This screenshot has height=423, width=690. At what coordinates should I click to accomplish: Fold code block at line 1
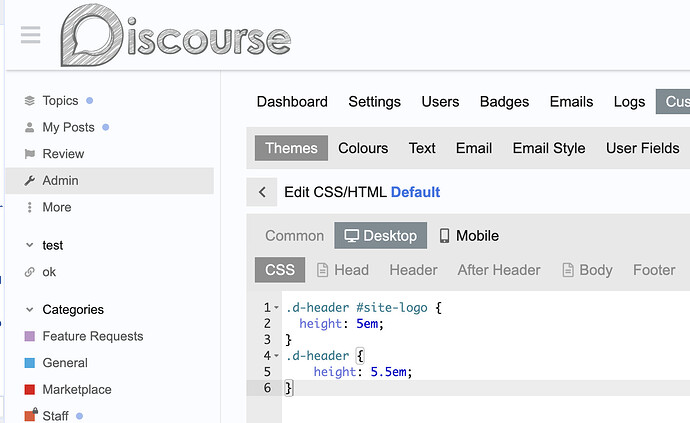click(276, 308)
